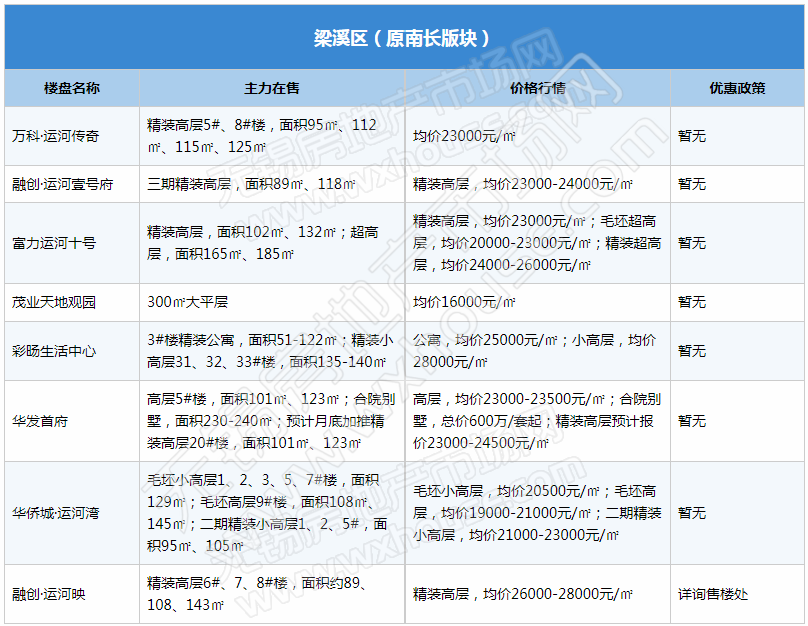Click the 融创·运河壹号府 property name
The height and width of the screenshot is (626, 808).
pyautogui.click(x=63, y=184)
